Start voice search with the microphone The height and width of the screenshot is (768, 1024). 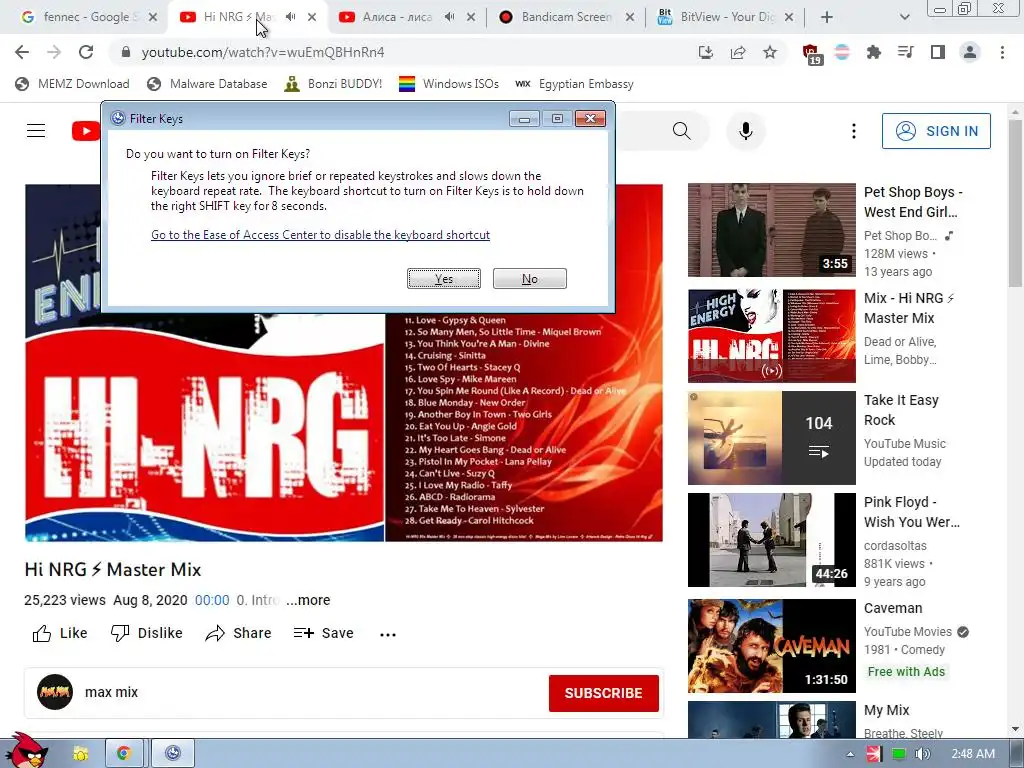[746, 131]
